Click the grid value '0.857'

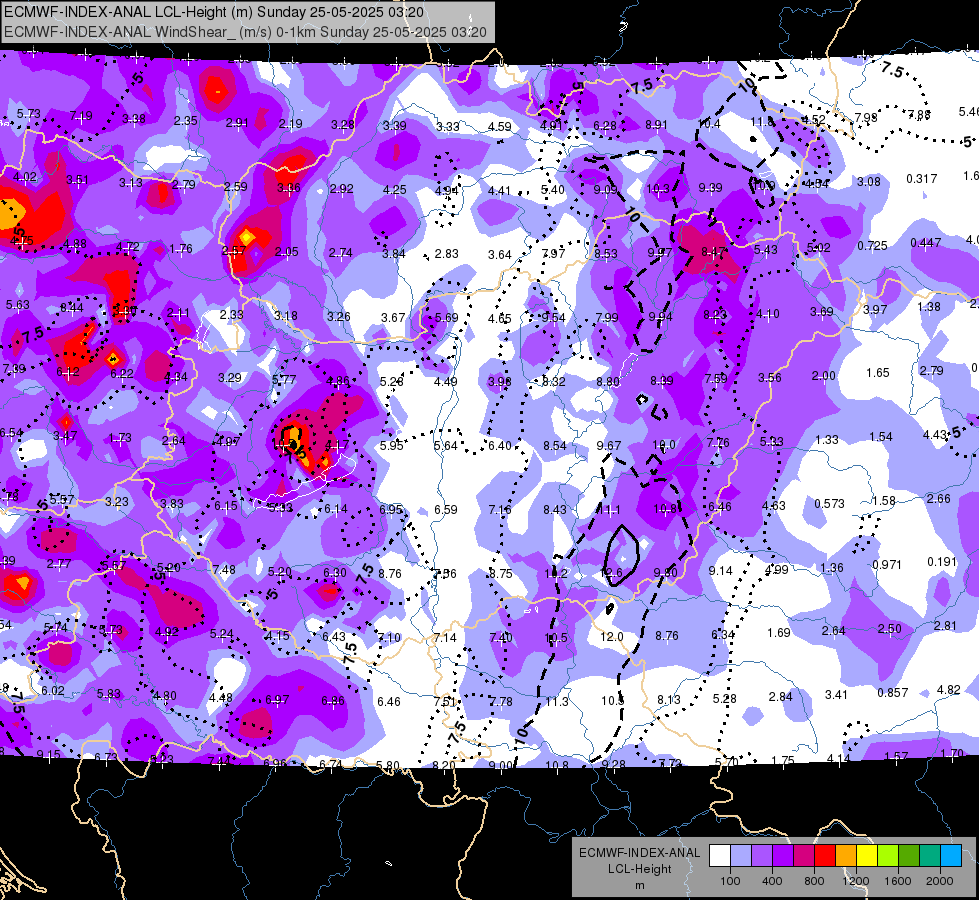(892, 693)
